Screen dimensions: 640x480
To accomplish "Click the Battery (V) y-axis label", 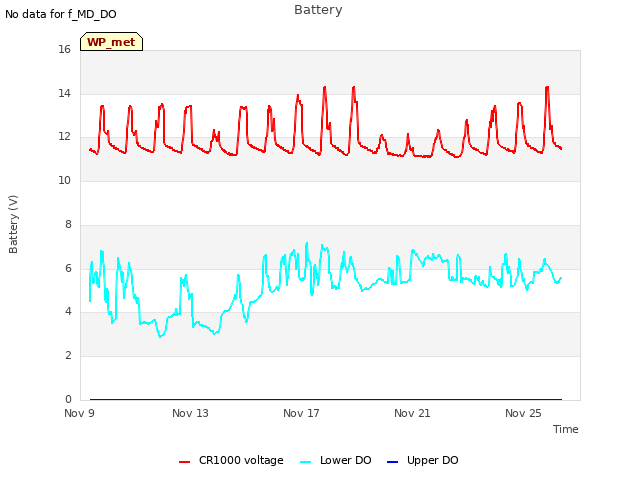I will tap(13, 224).
